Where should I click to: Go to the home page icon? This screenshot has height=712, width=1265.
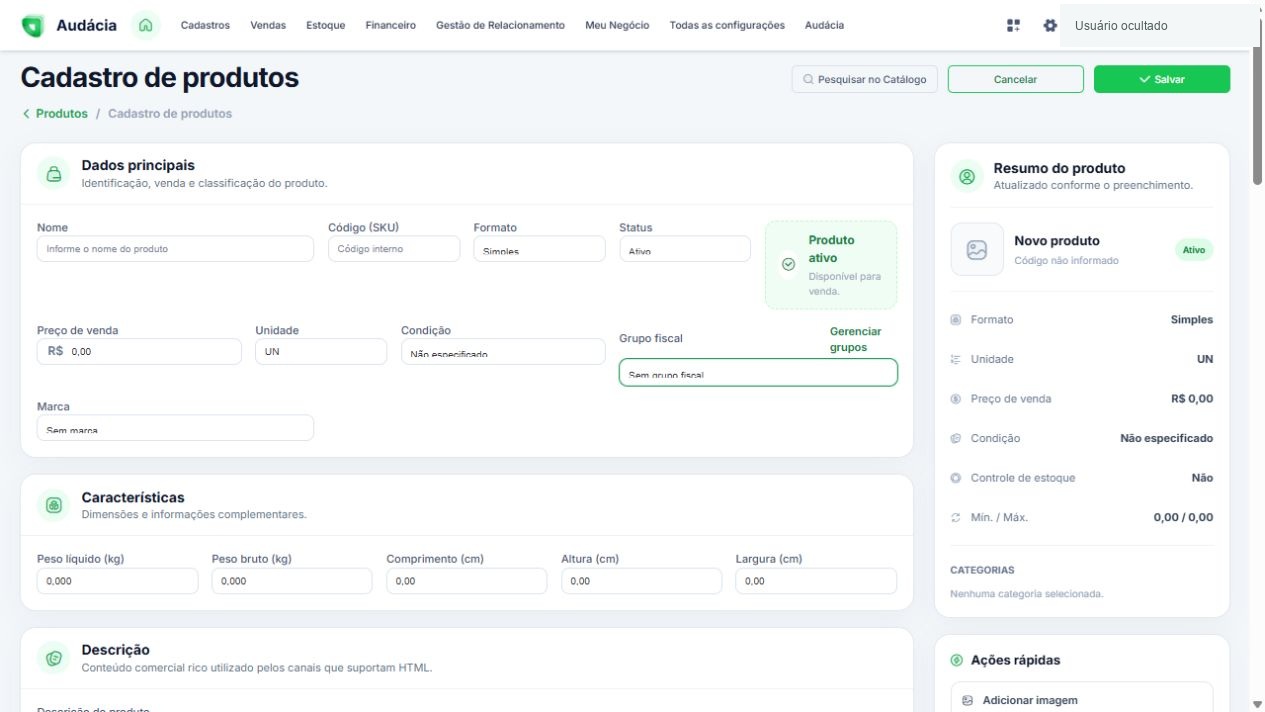point(146,25)
